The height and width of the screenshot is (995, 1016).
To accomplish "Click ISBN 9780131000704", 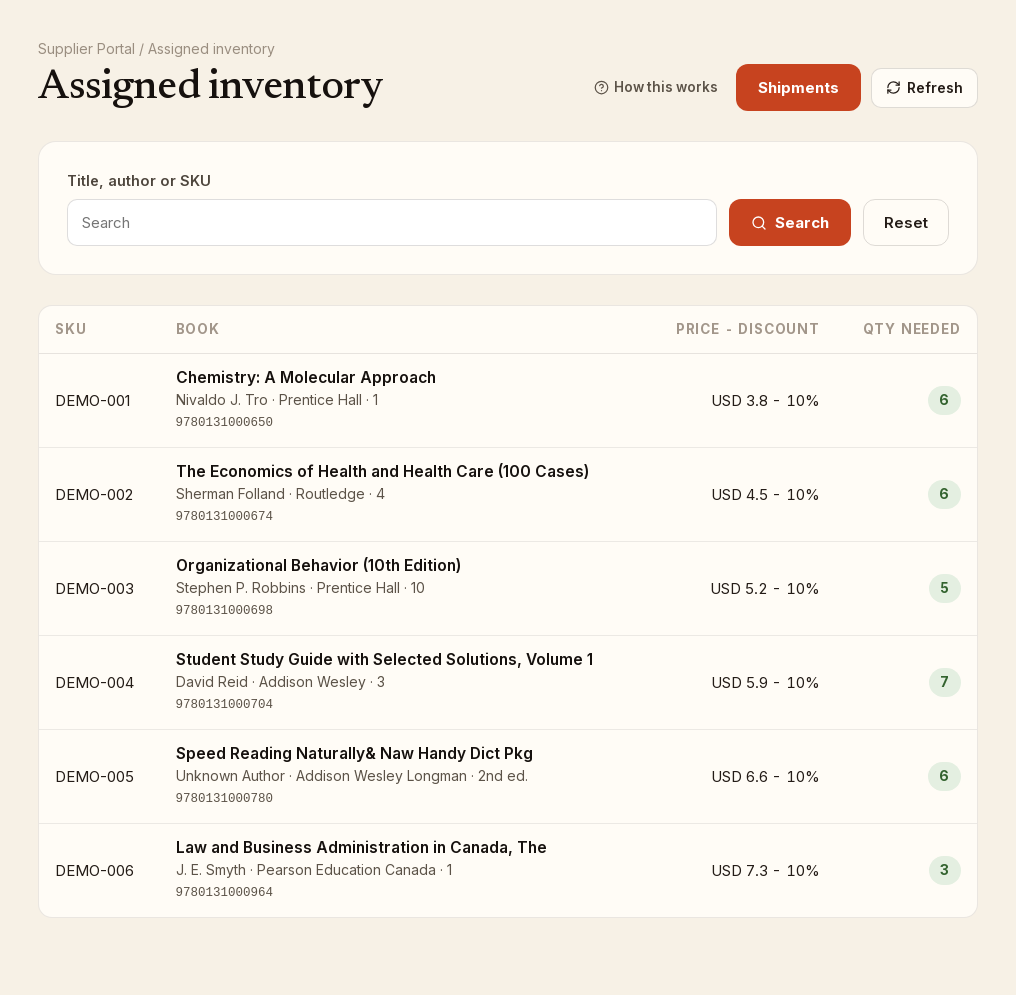I will click(224, 703).
